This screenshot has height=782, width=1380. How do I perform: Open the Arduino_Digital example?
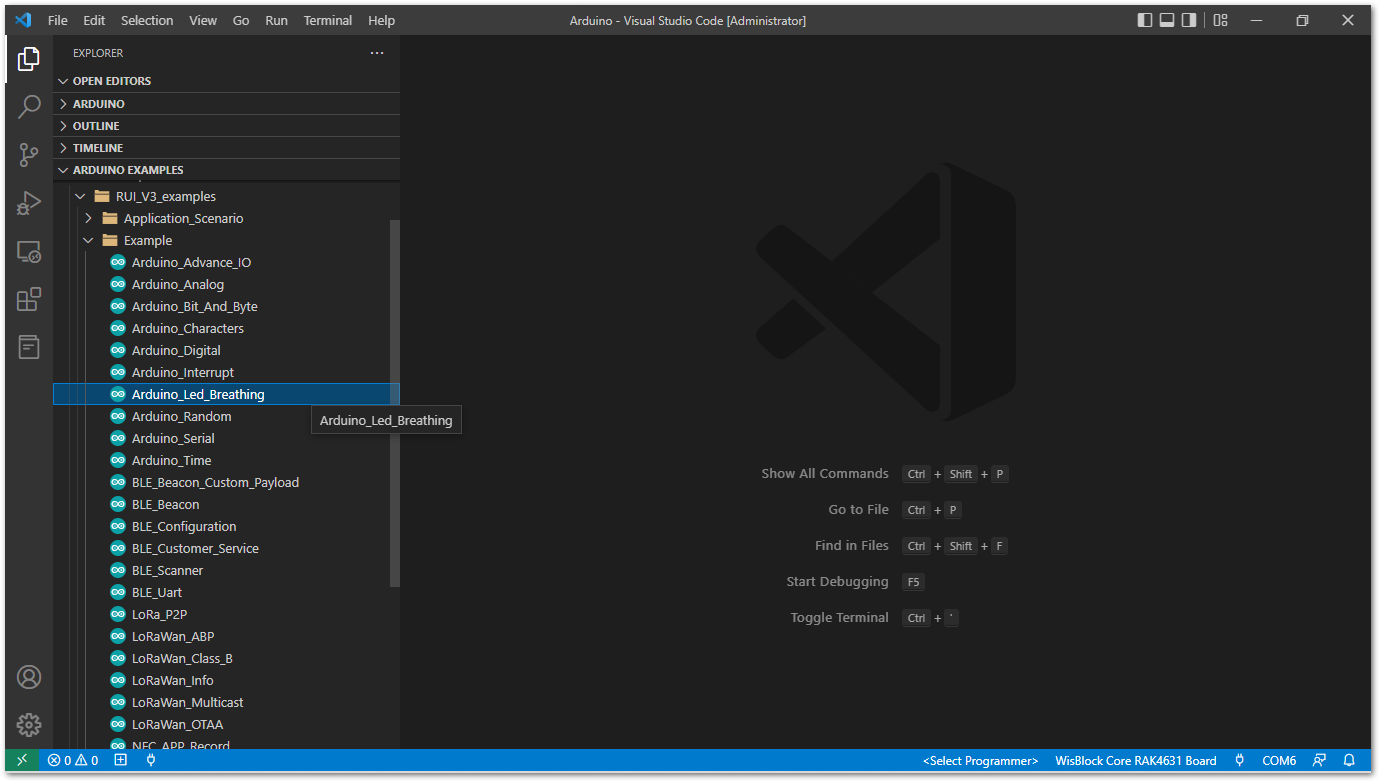[226, 351]
